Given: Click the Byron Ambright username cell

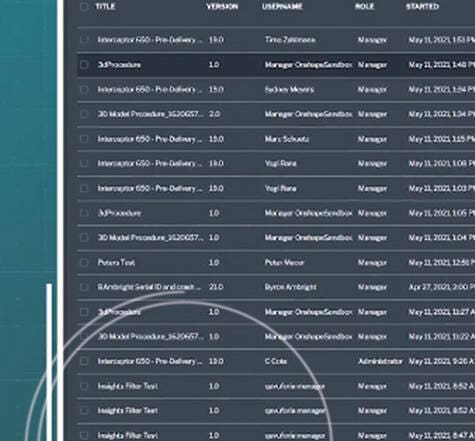Looking at the screenshot, I should click(x=290, y=287).
